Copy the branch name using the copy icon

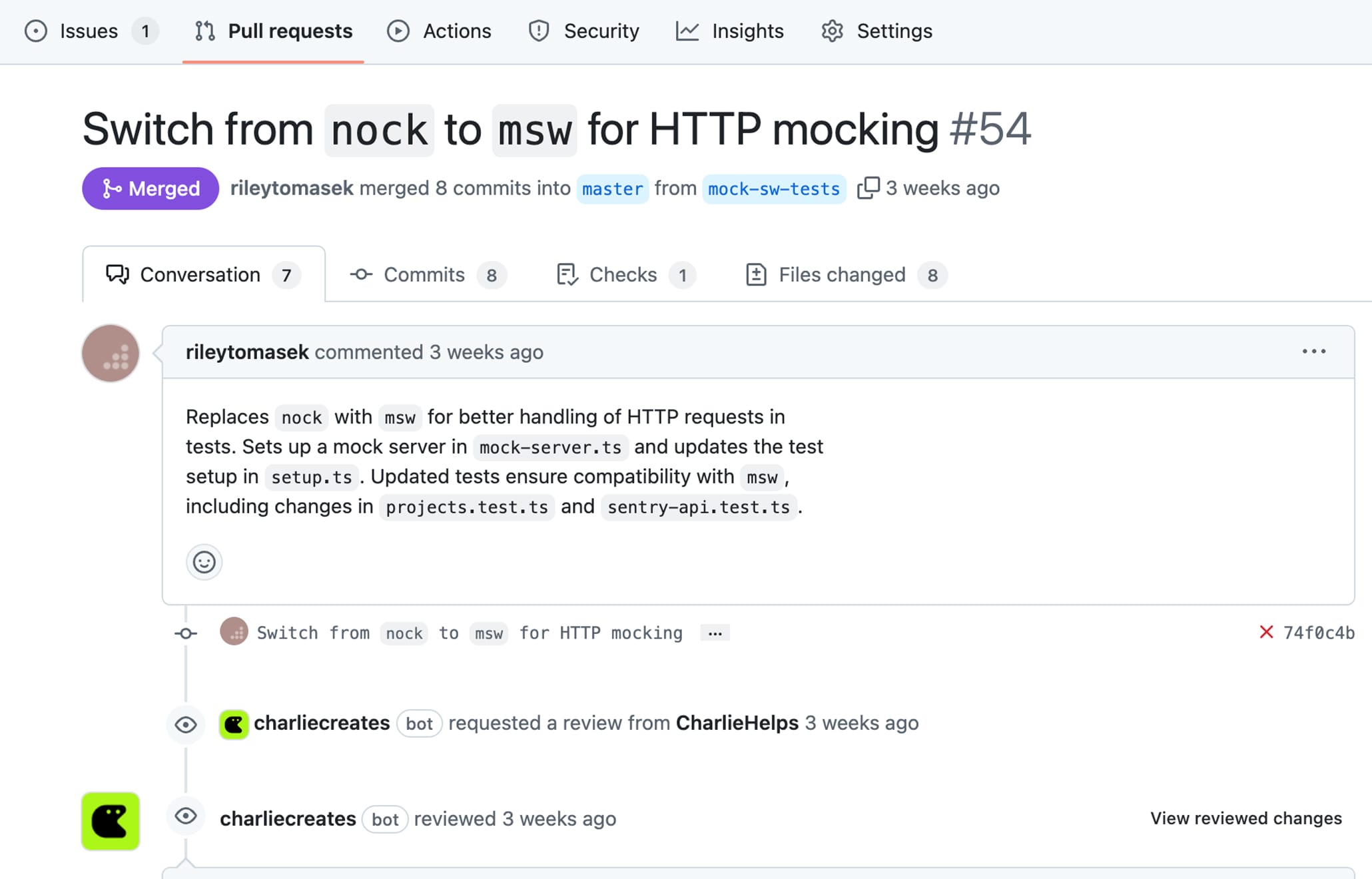coord(870,188)
